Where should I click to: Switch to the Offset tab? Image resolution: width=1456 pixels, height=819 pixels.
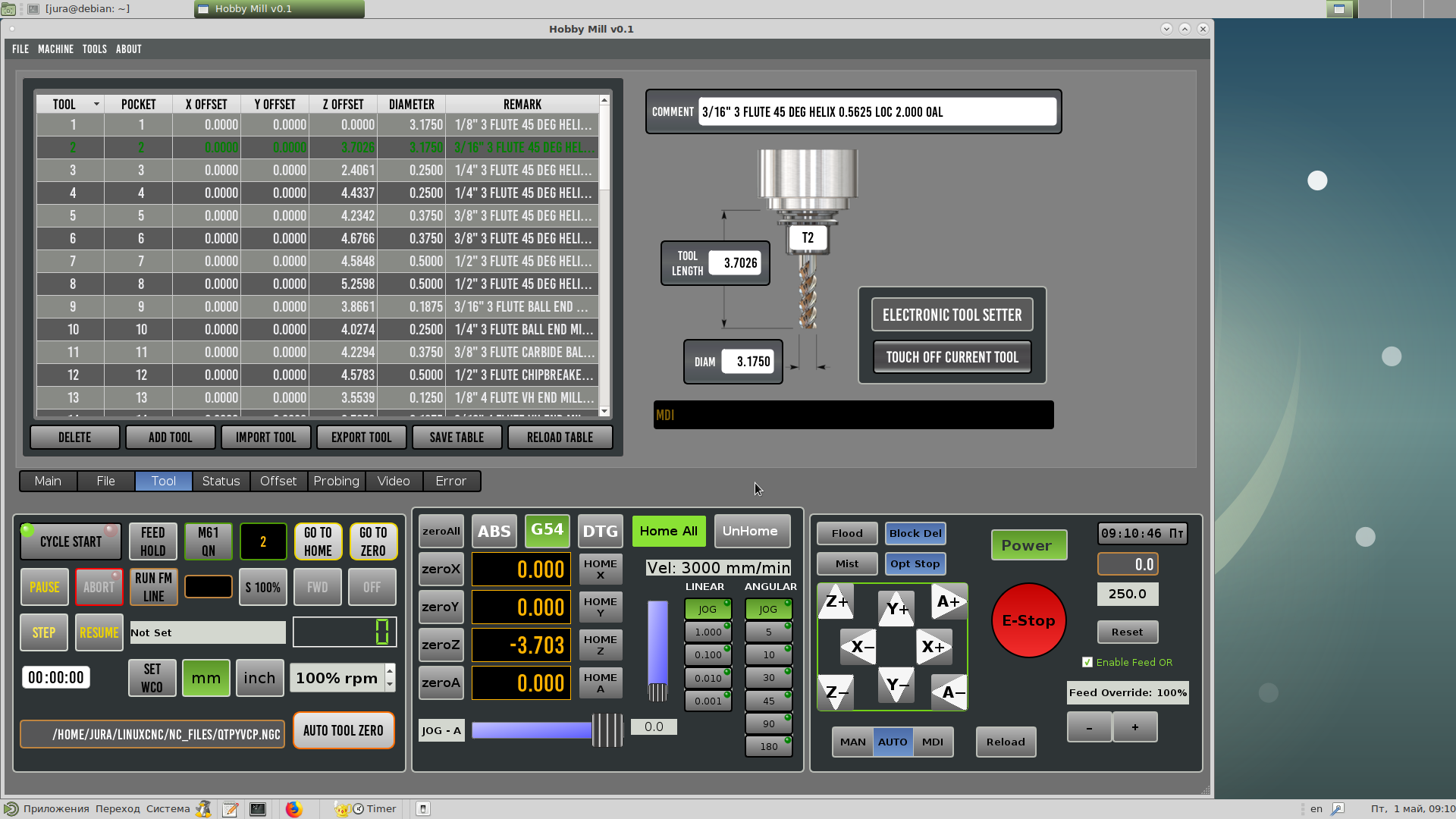278,481
